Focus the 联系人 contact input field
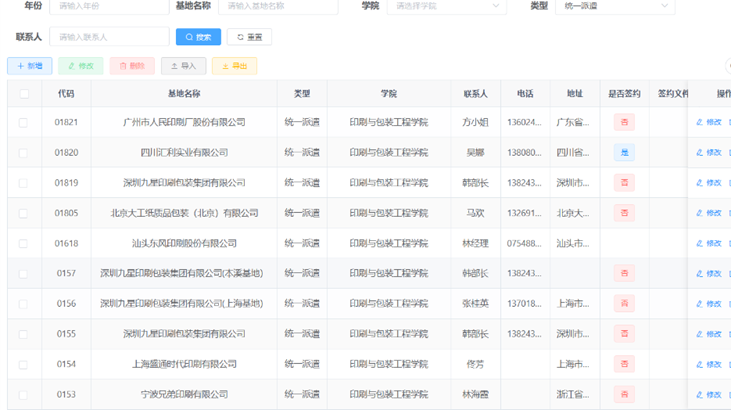The image size is (731, 410). pyautogui.click(x=109, y=37)
